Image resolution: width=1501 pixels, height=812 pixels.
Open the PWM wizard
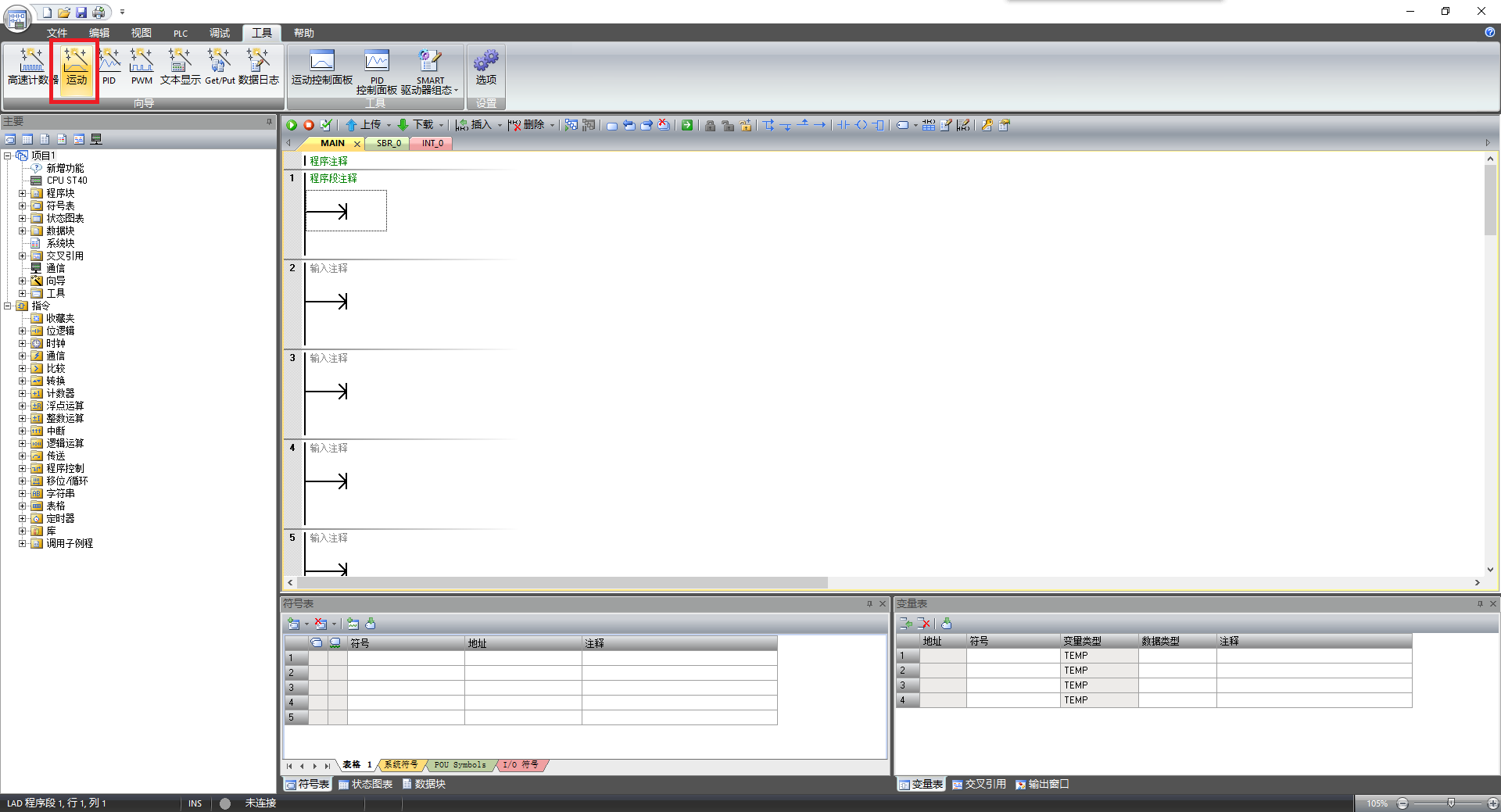coord(142,66)
